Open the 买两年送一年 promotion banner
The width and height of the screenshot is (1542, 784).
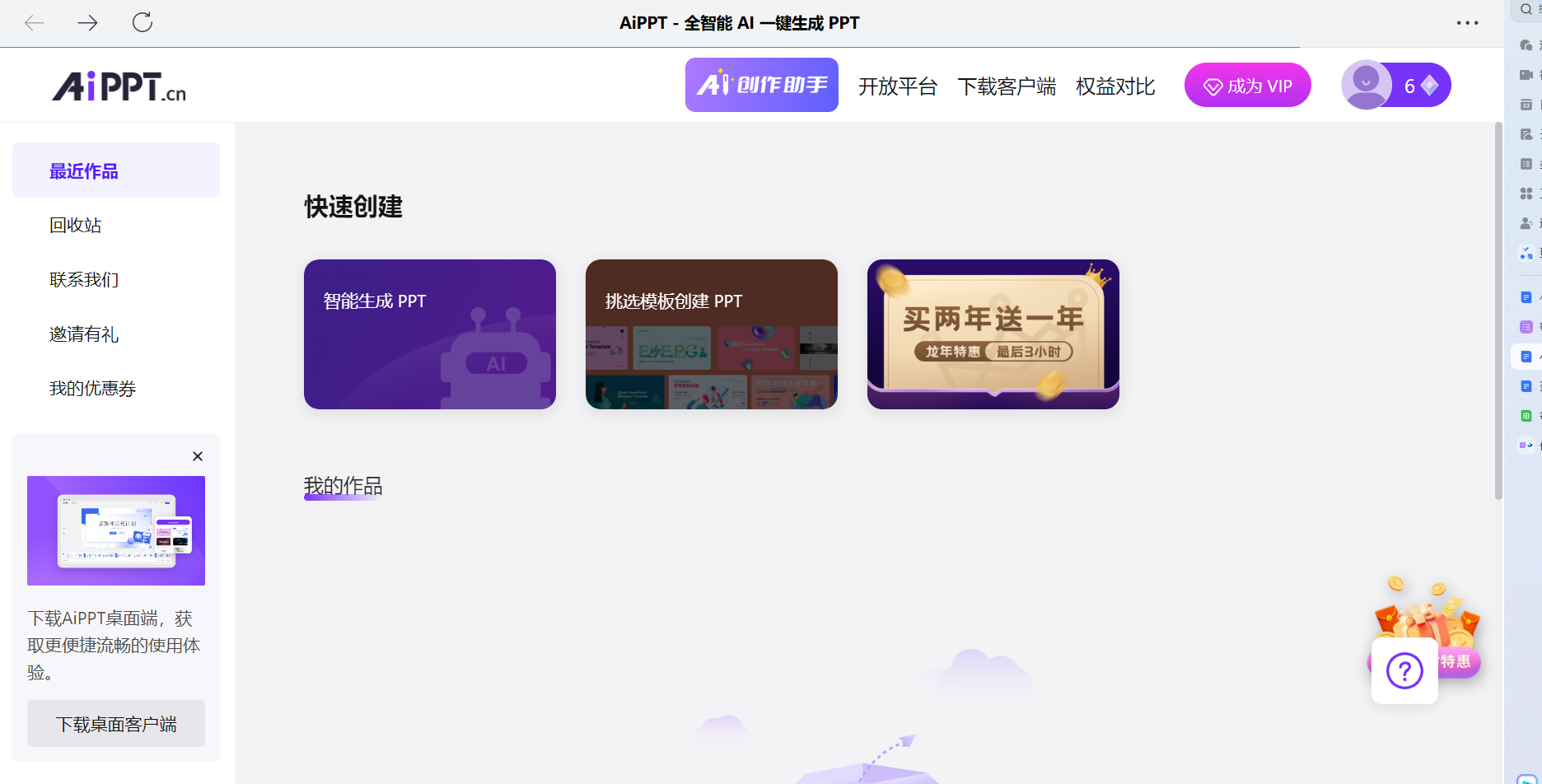[x=993, y=334]
